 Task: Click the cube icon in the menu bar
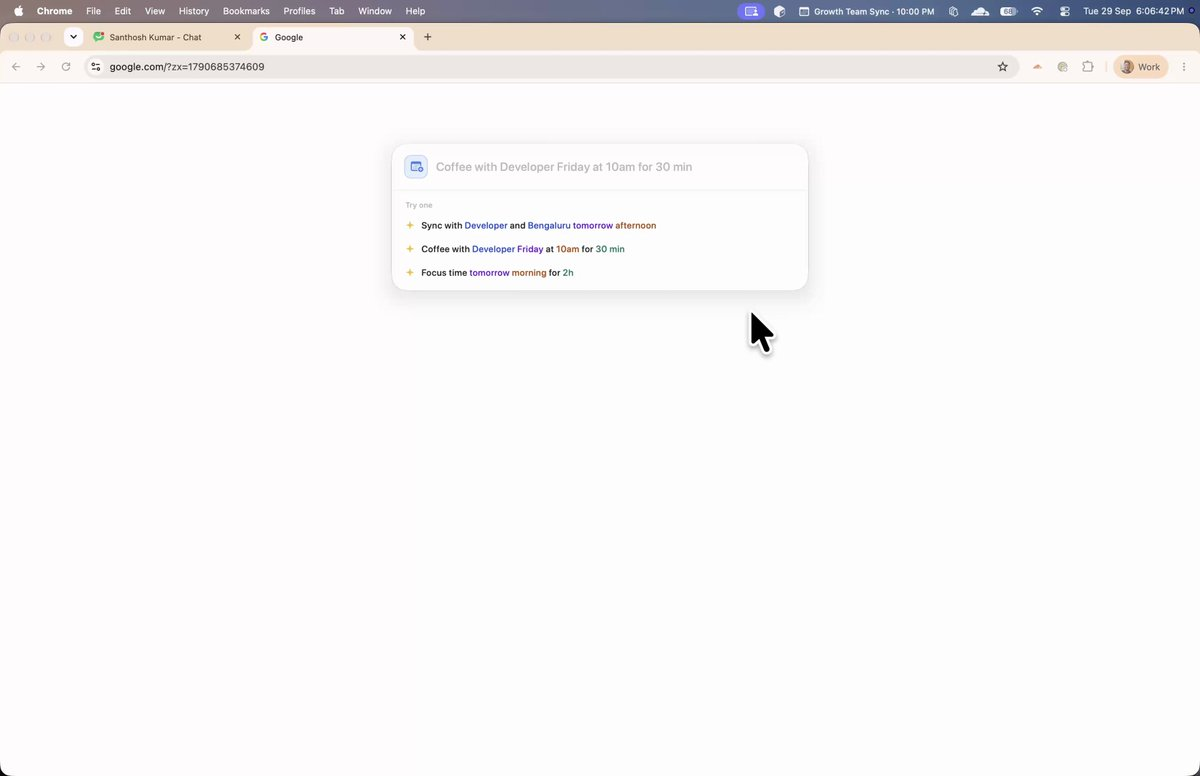click(x=780, y=11)
